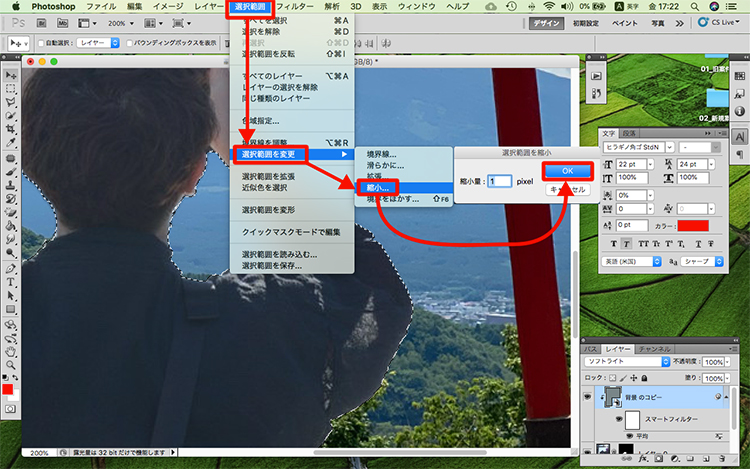Viewport: 750px width, 469px height.
Task: Enable the show bounding box checkbox
Action: point(129,43)
